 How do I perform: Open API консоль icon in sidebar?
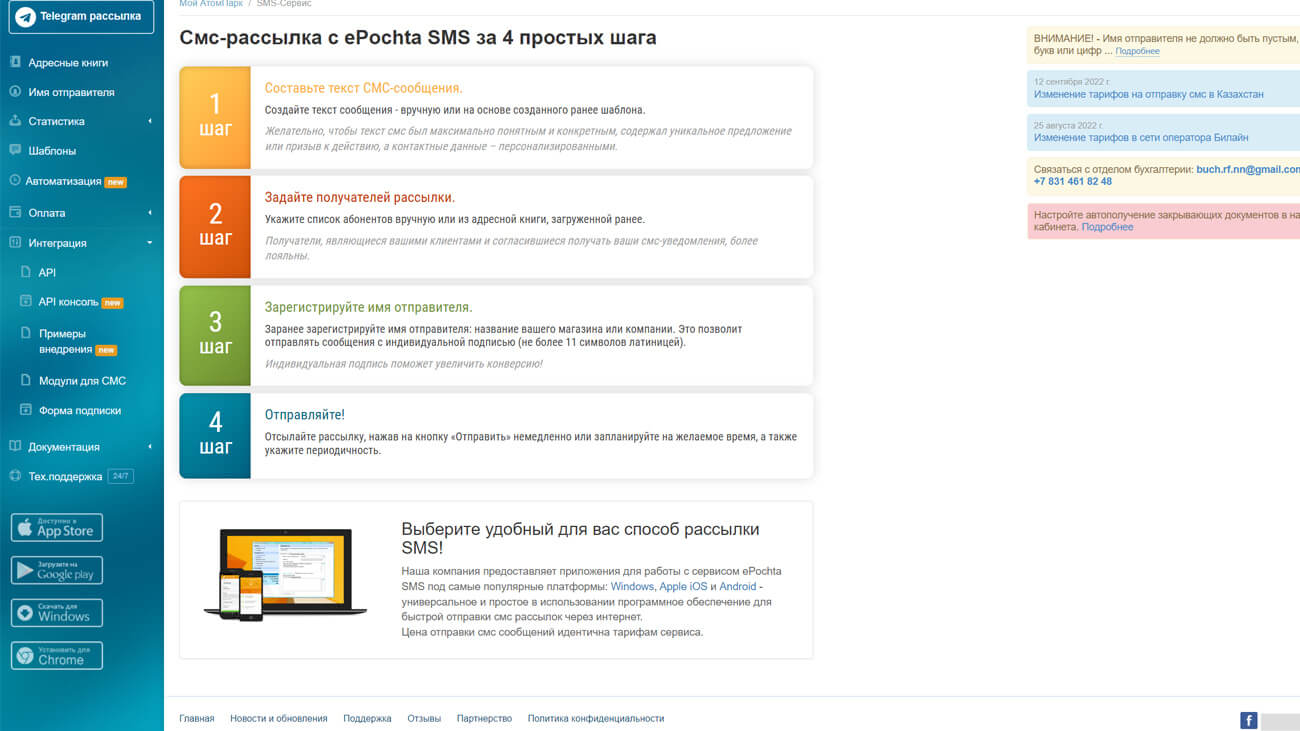(27, 302)
